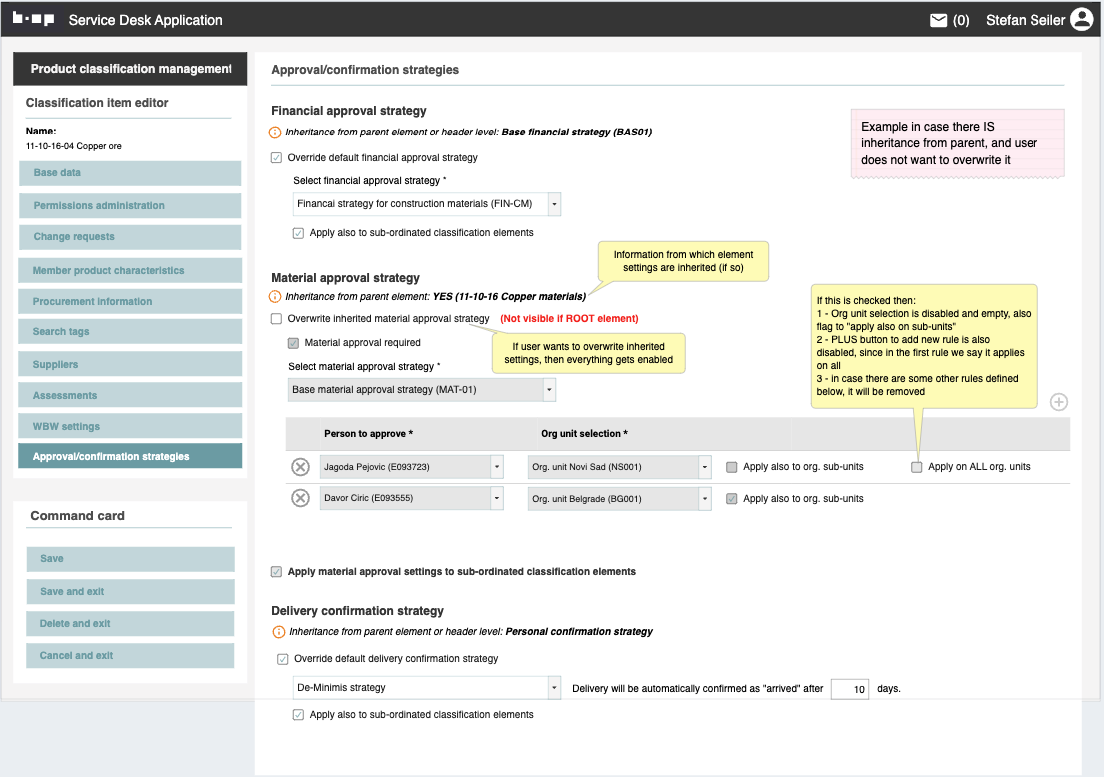Click delivery confirmation inheritance info icon
Image resolution: width=1104 pixels, height=777 pixels.
coord(279,632)
